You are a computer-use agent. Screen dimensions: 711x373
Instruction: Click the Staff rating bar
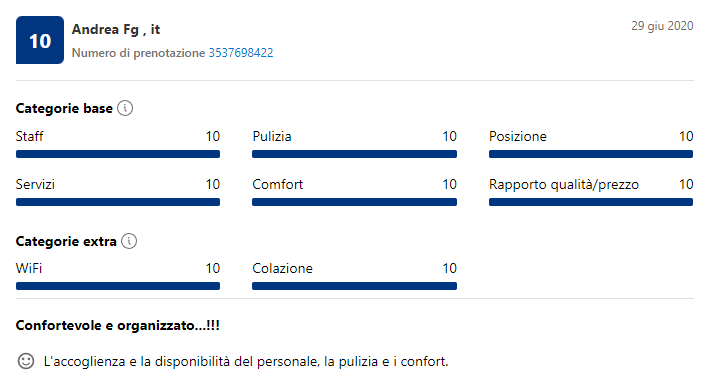[x=118, y=154]
